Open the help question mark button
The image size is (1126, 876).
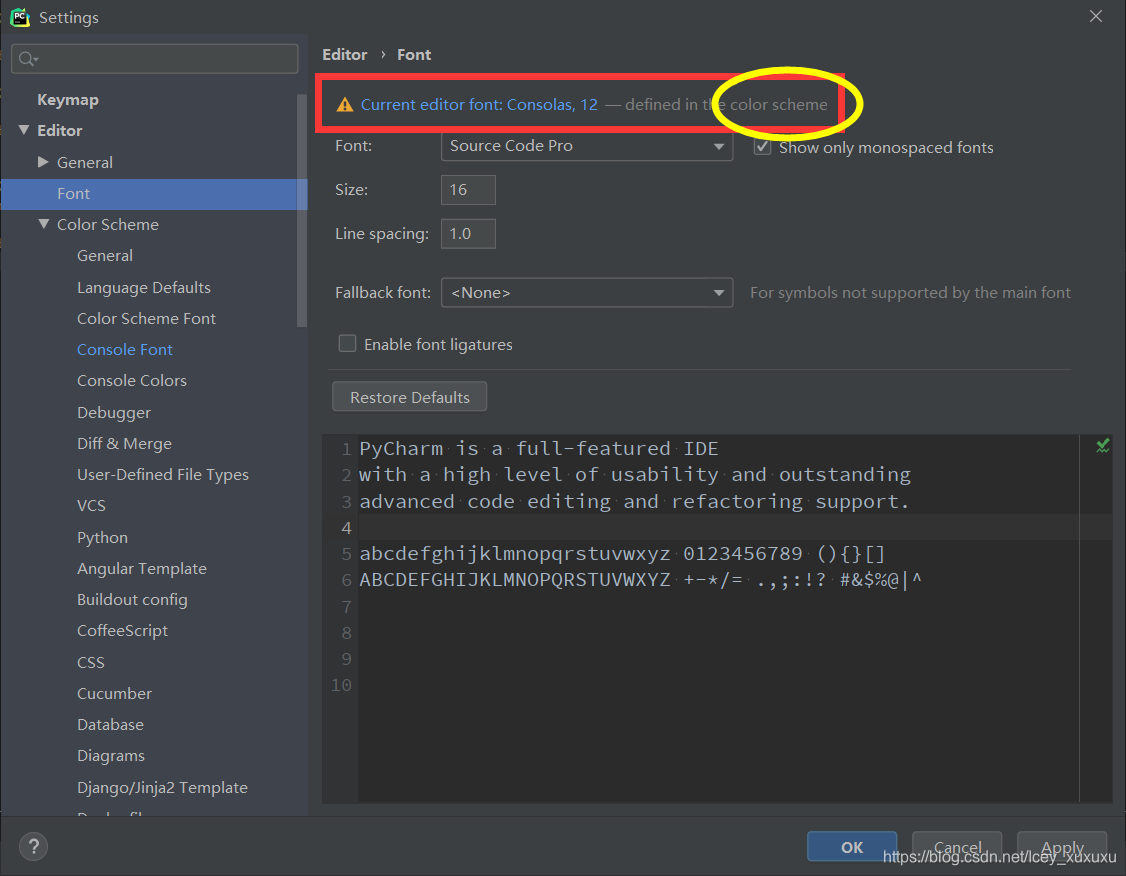(33, 847)
